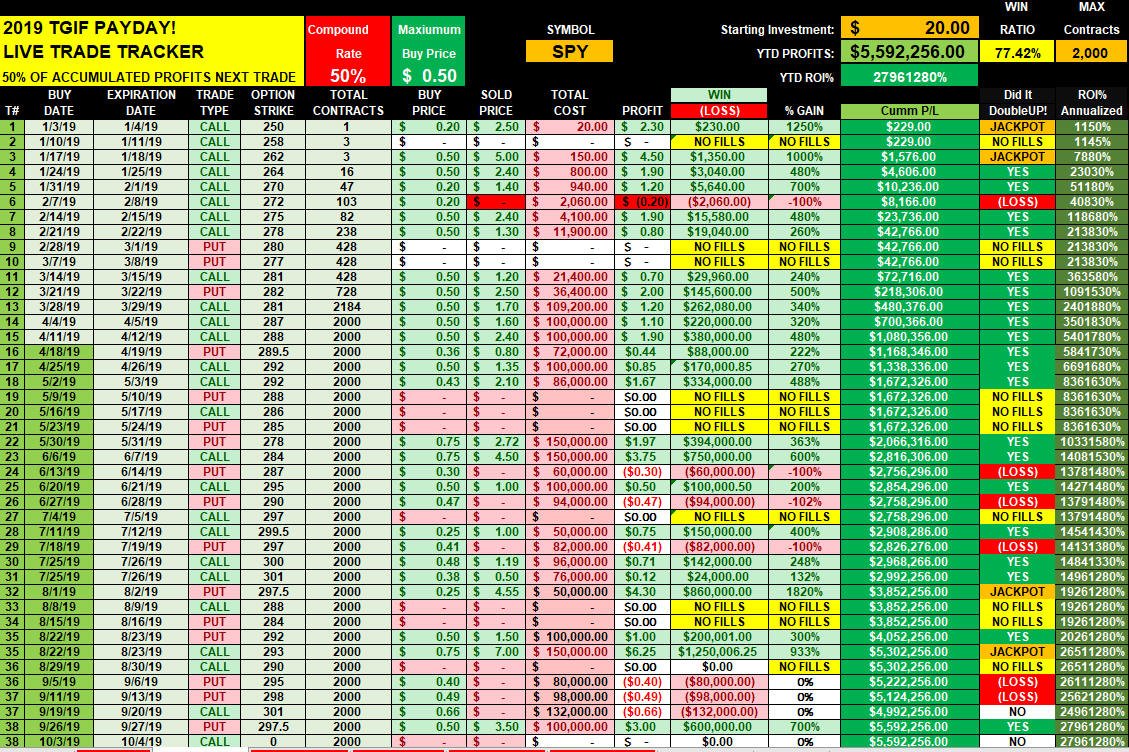Select the expiration date 1/11/19 cell
This screenshot has height=752, width=1129.
pyautogui.click(x=141, y=142)
